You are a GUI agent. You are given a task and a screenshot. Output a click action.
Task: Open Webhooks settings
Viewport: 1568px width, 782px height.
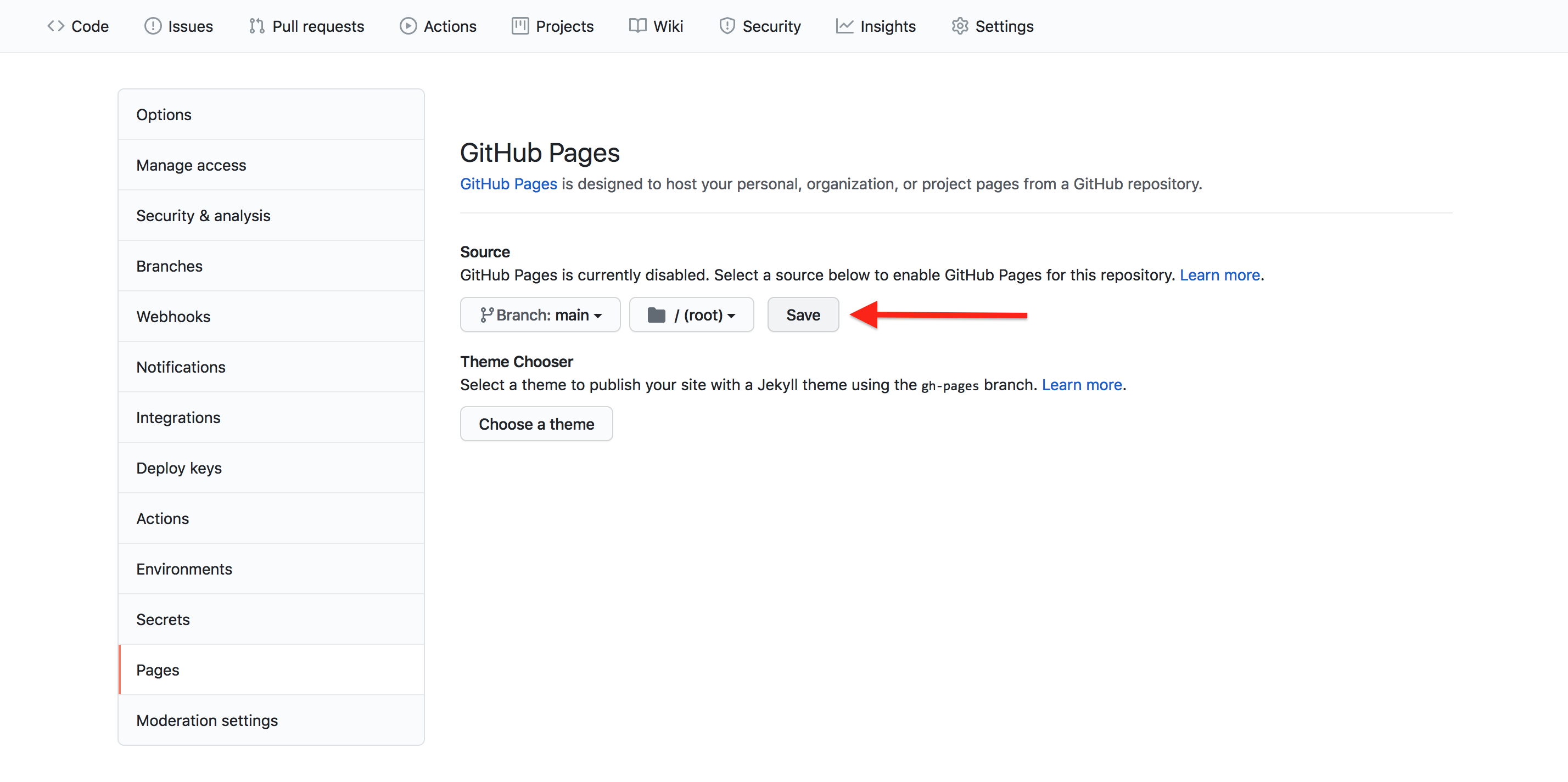coord(271,317)
